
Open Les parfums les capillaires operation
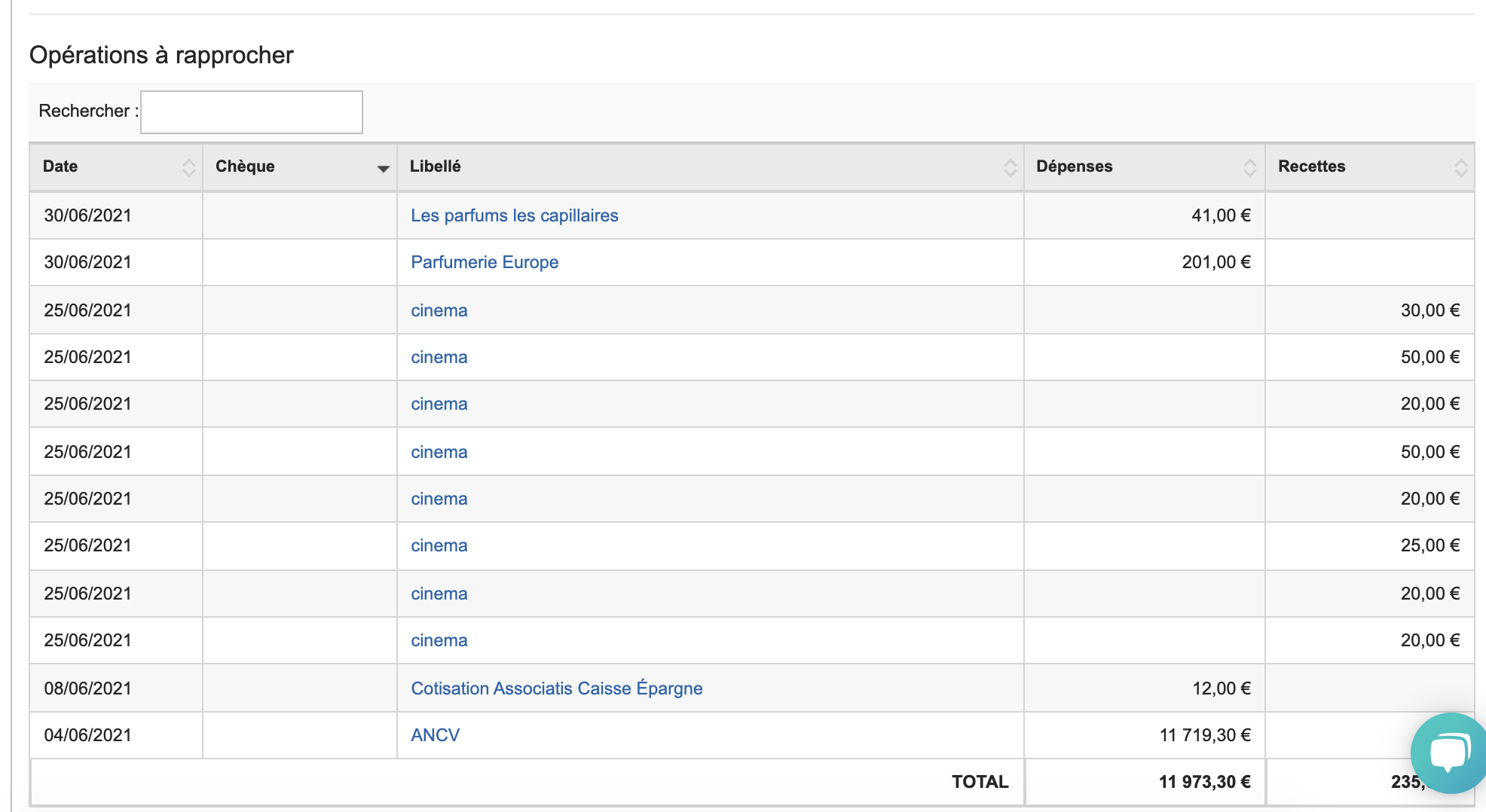click(x=514, y=215)
